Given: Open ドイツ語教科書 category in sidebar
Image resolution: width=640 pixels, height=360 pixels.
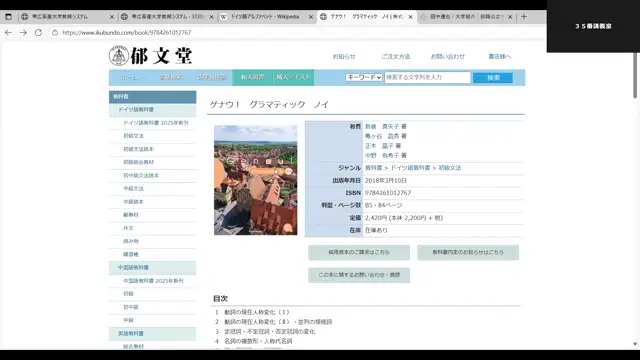Looking at the screenshot, I should (x=152, y=110).
